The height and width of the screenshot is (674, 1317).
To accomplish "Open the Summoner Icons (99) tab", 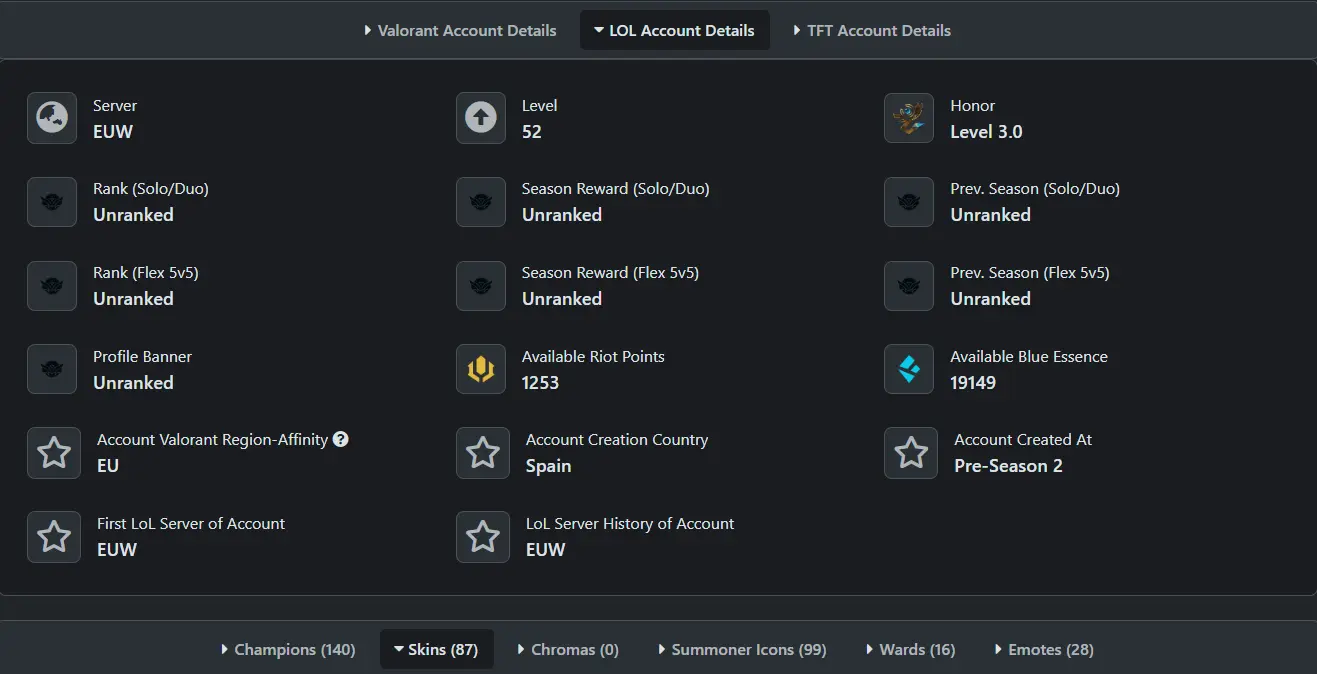I will click(x=742, y=650).
